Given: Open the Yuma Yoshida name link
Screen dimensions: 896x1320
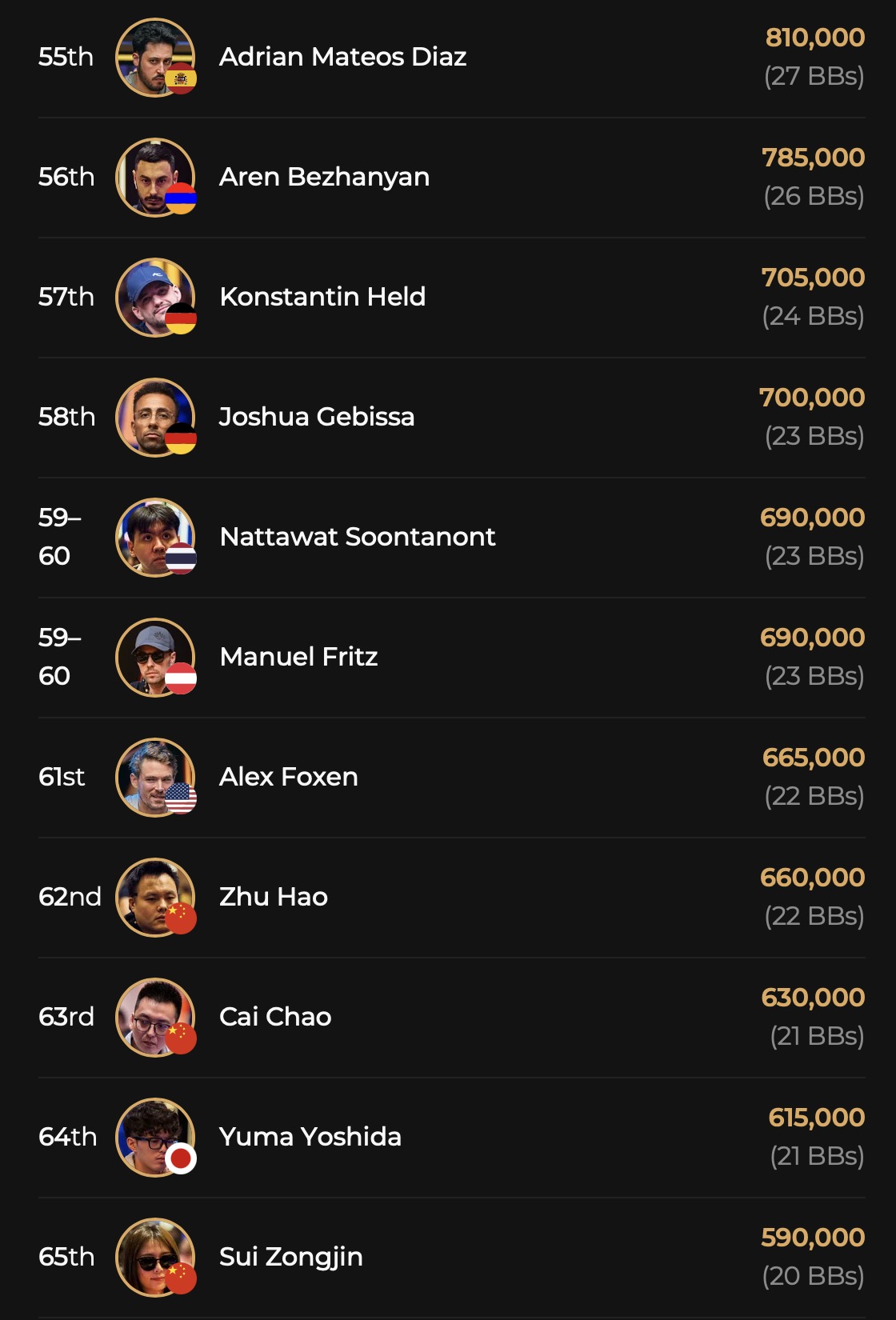Looking at the screenshot, I should (310, 1137).
